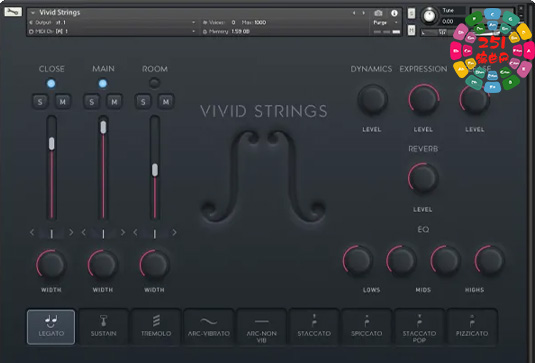This screenshot has height=363, width=535.
Task: Solo the CLOSE mic channel
Action: click(40, 101)
